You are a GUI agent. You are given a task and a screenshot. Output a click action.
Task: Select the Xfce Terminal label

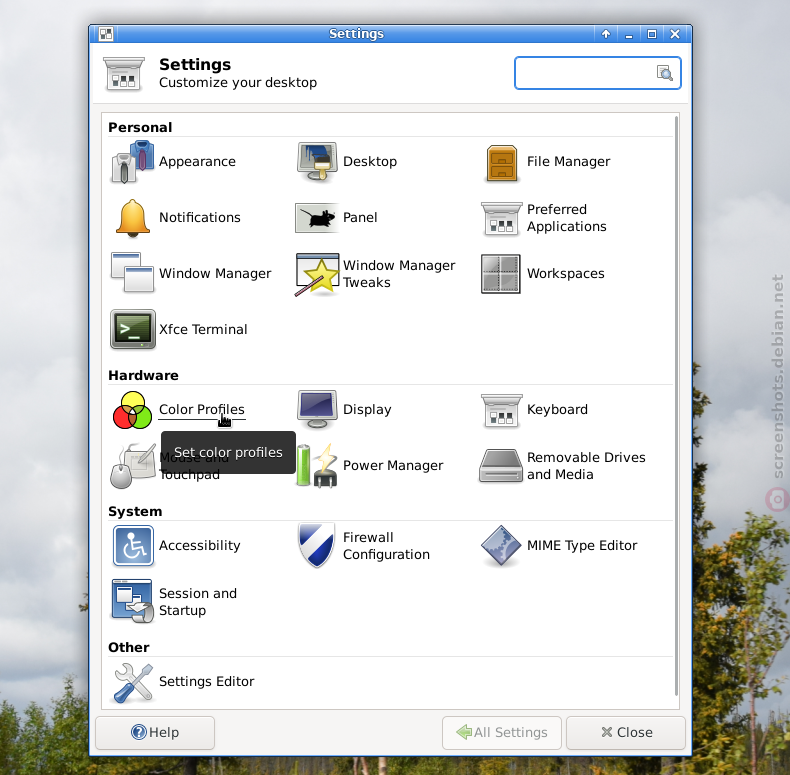click(x=204, y=329)
